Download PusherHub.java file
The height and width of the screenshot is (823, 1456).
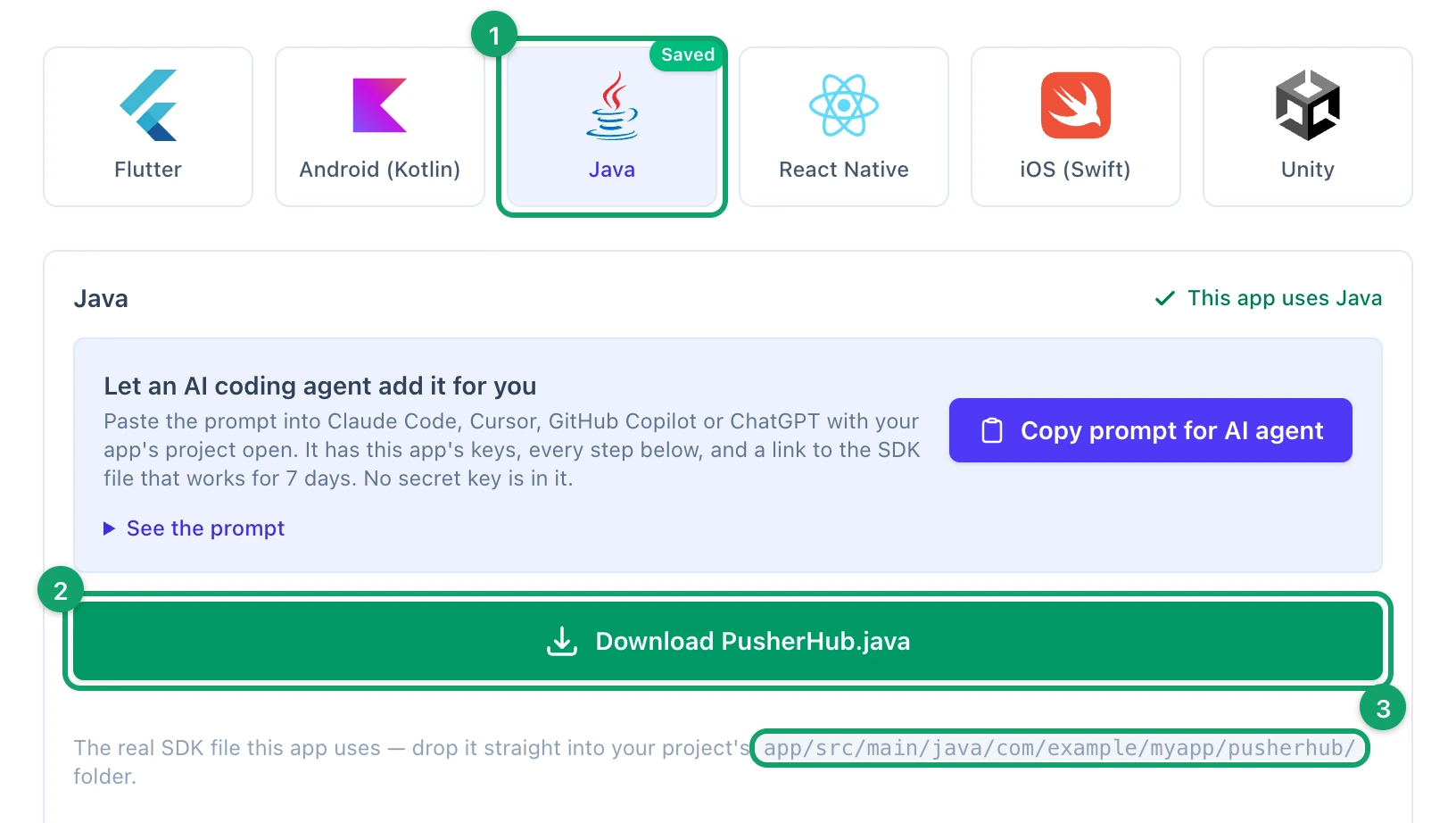coord(728,641)
